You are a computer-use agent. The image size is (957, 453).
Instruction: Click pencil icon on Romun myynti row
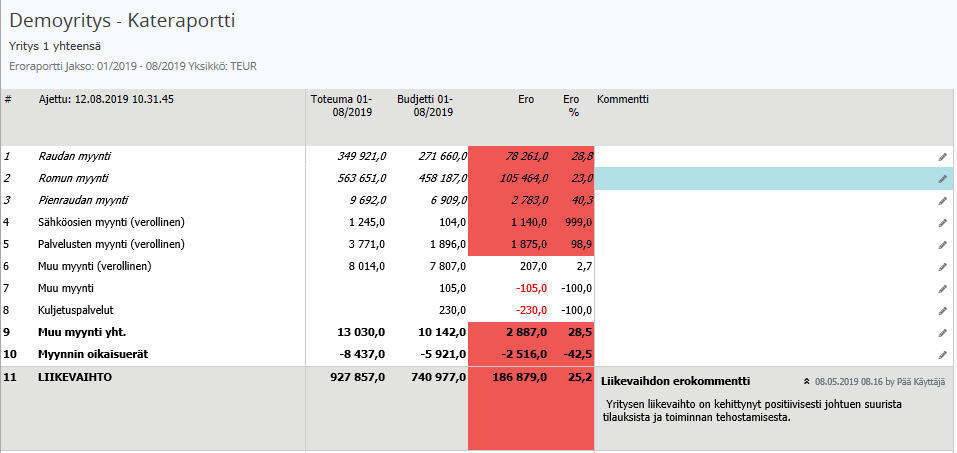tap(941, 179)
